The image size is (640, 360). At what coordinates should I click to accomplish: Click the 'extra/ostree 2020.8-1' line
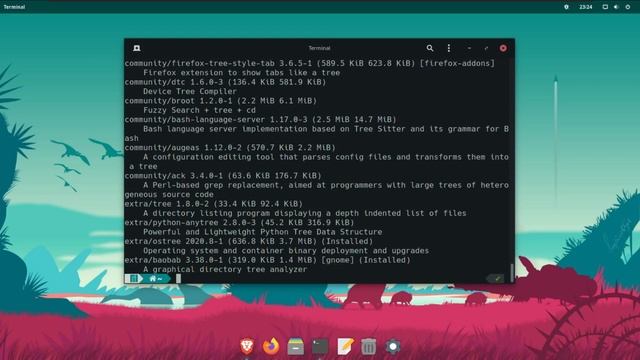249,241
